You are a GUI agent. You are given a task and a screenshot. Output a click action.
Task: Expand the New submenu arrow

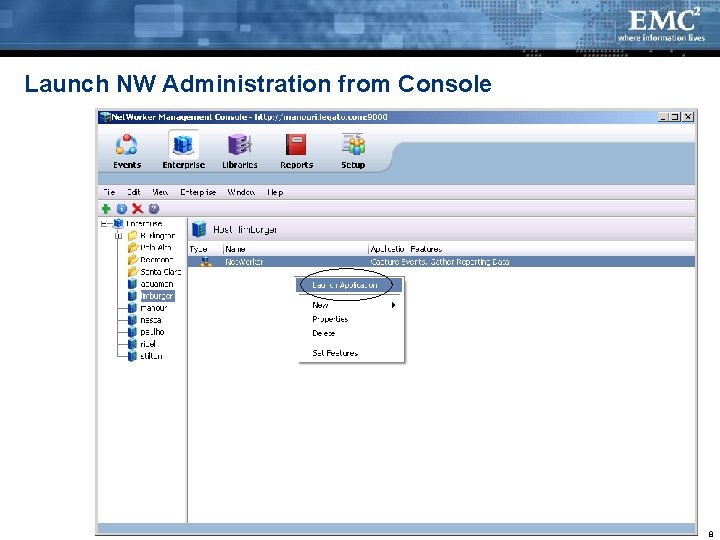point(394,305)
